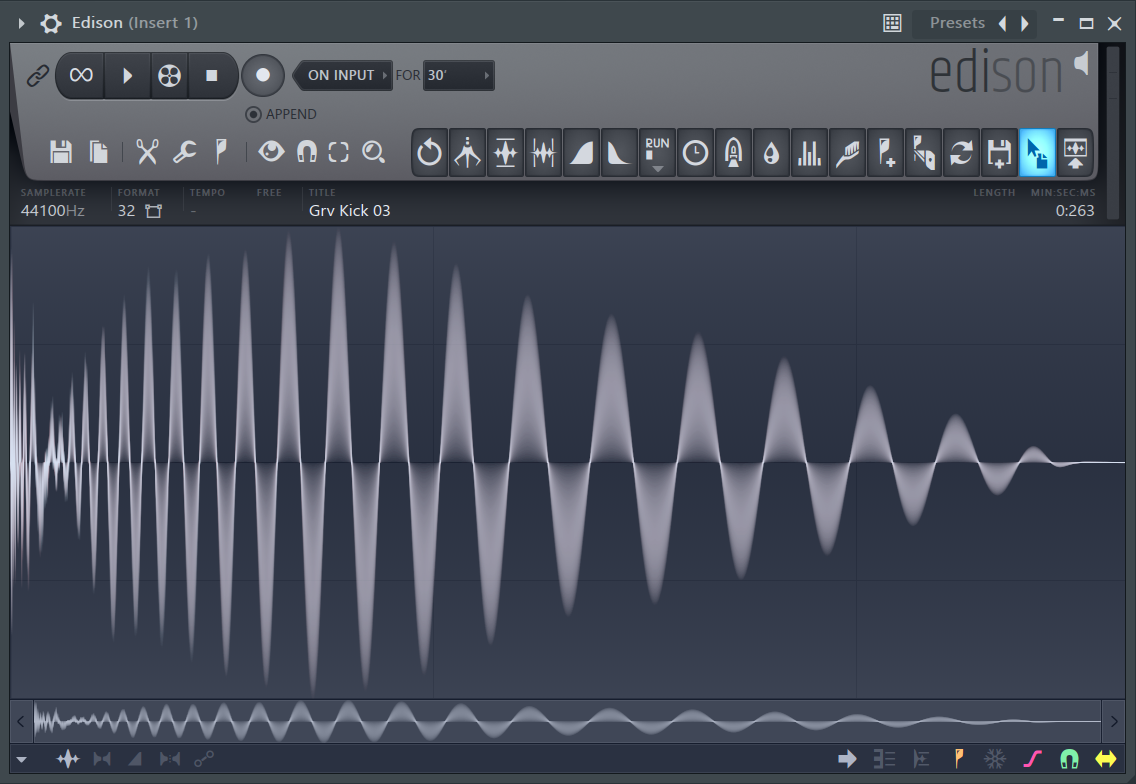This screenshot has width=1136, height=784.
Task: Apply the fade out curve tool
Action: pos(619,153)
